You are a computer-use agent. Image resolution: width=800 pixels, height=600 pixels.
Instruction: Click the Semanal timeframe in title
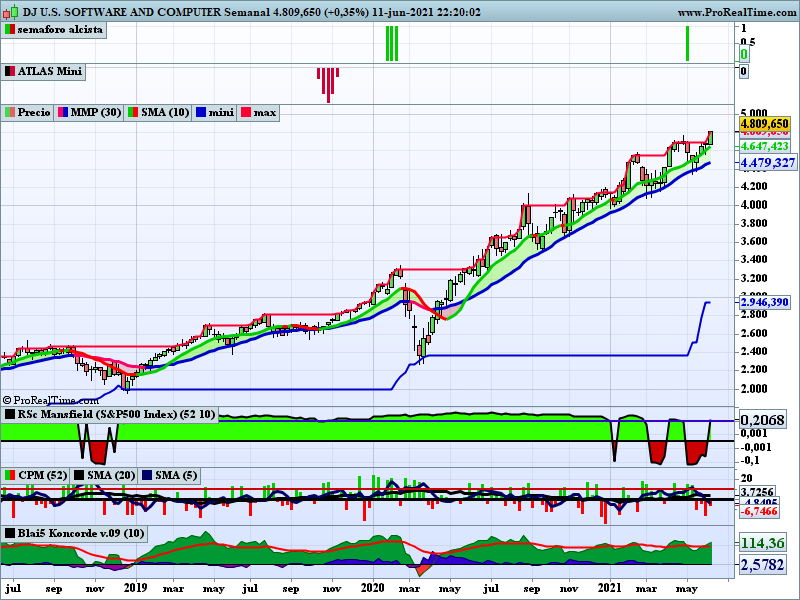pyautogui.click(x=247, y=12)
